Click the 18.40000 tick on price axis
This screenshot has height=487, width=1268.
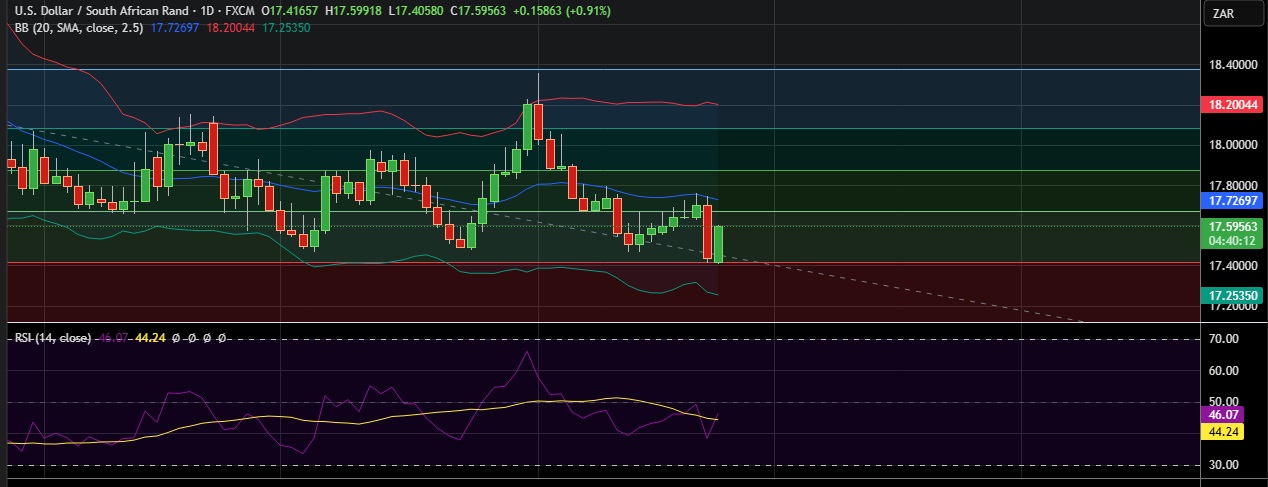click(1232, 65)
